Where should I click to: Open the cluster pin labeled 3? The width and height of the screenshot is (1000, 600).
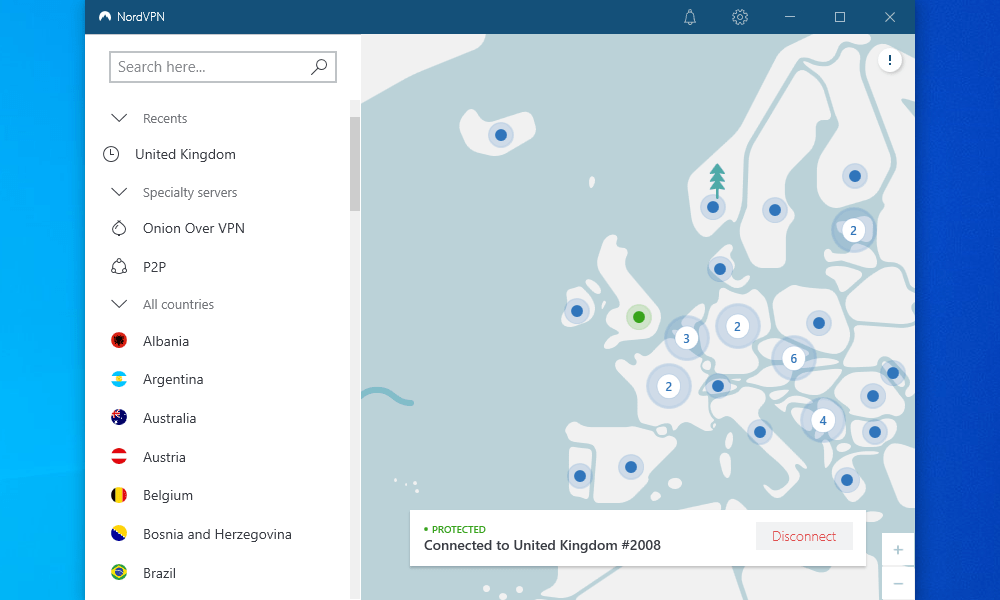point(686,339)
